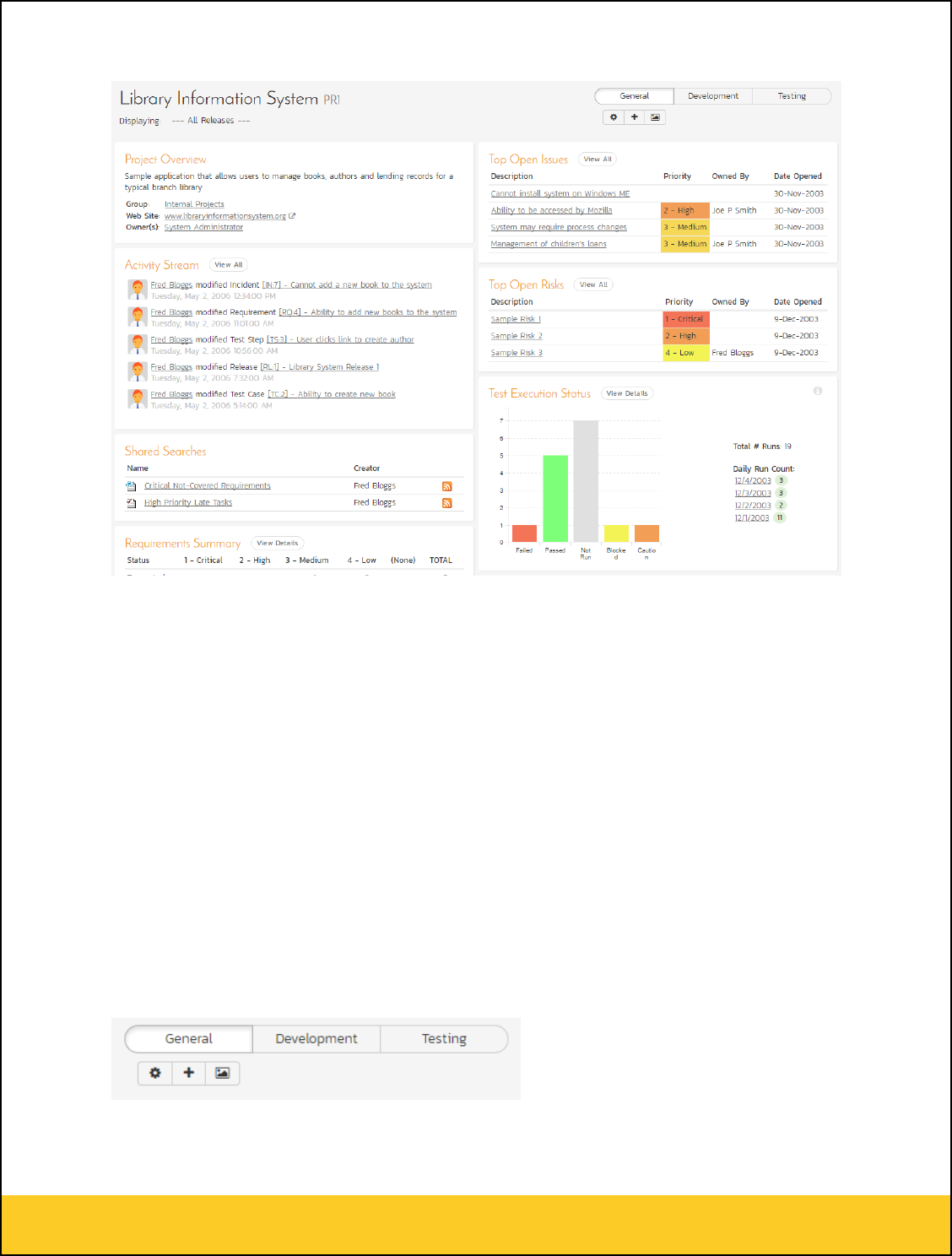Open the User clicks link to create author step
Screen dimensions: 952x1256
[x=341, y=340]
